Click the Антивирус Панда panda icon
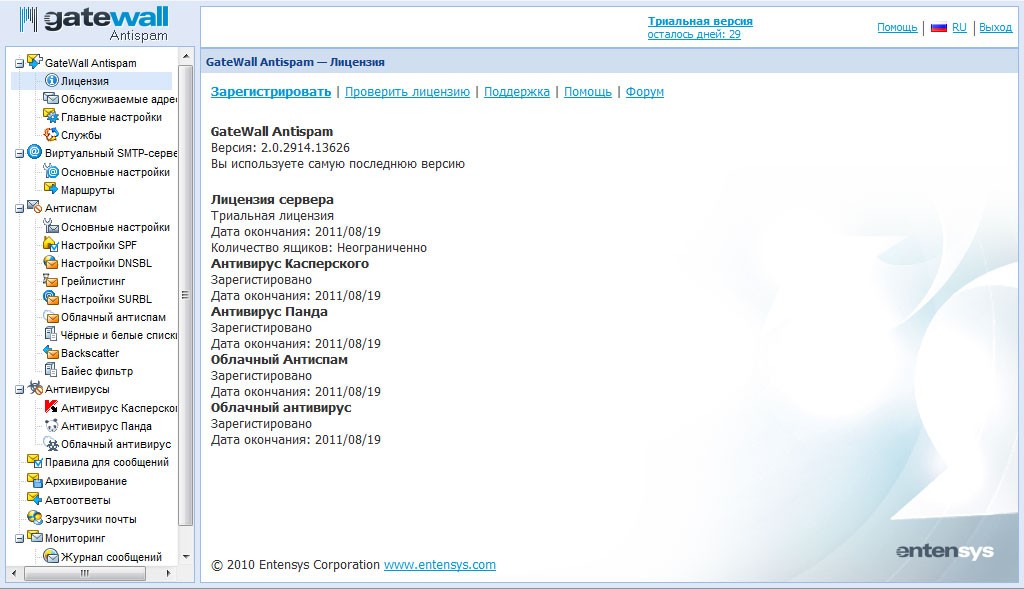 (51, 425)
